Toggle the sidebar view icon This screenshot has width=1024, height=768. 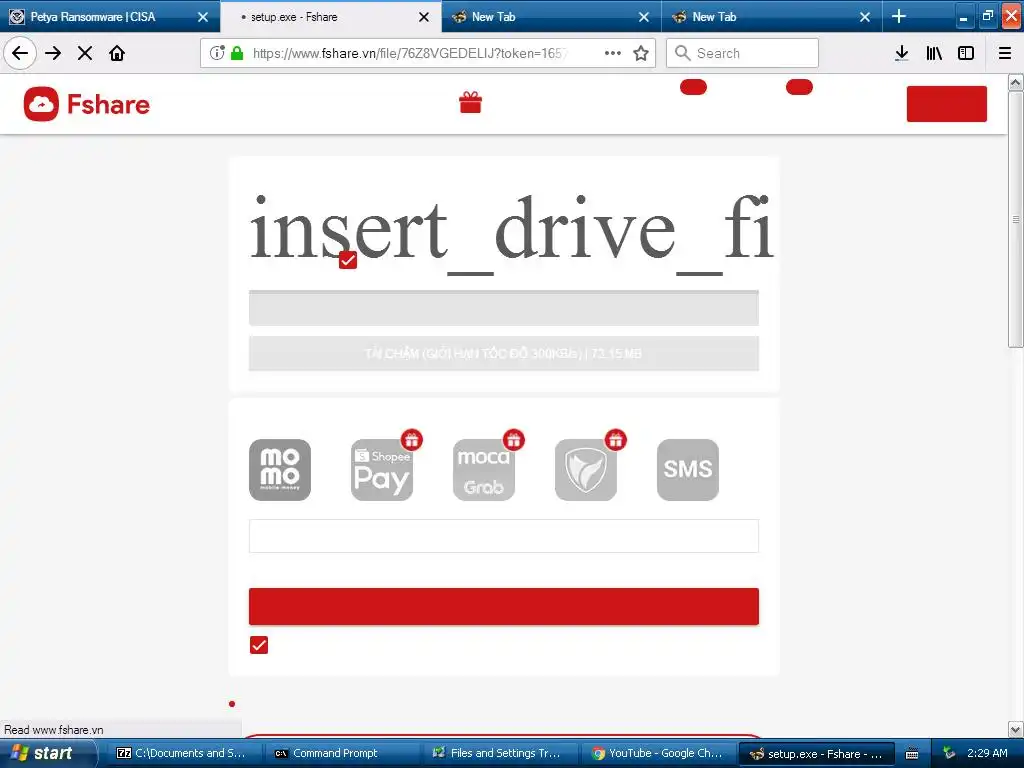(966, 53)
